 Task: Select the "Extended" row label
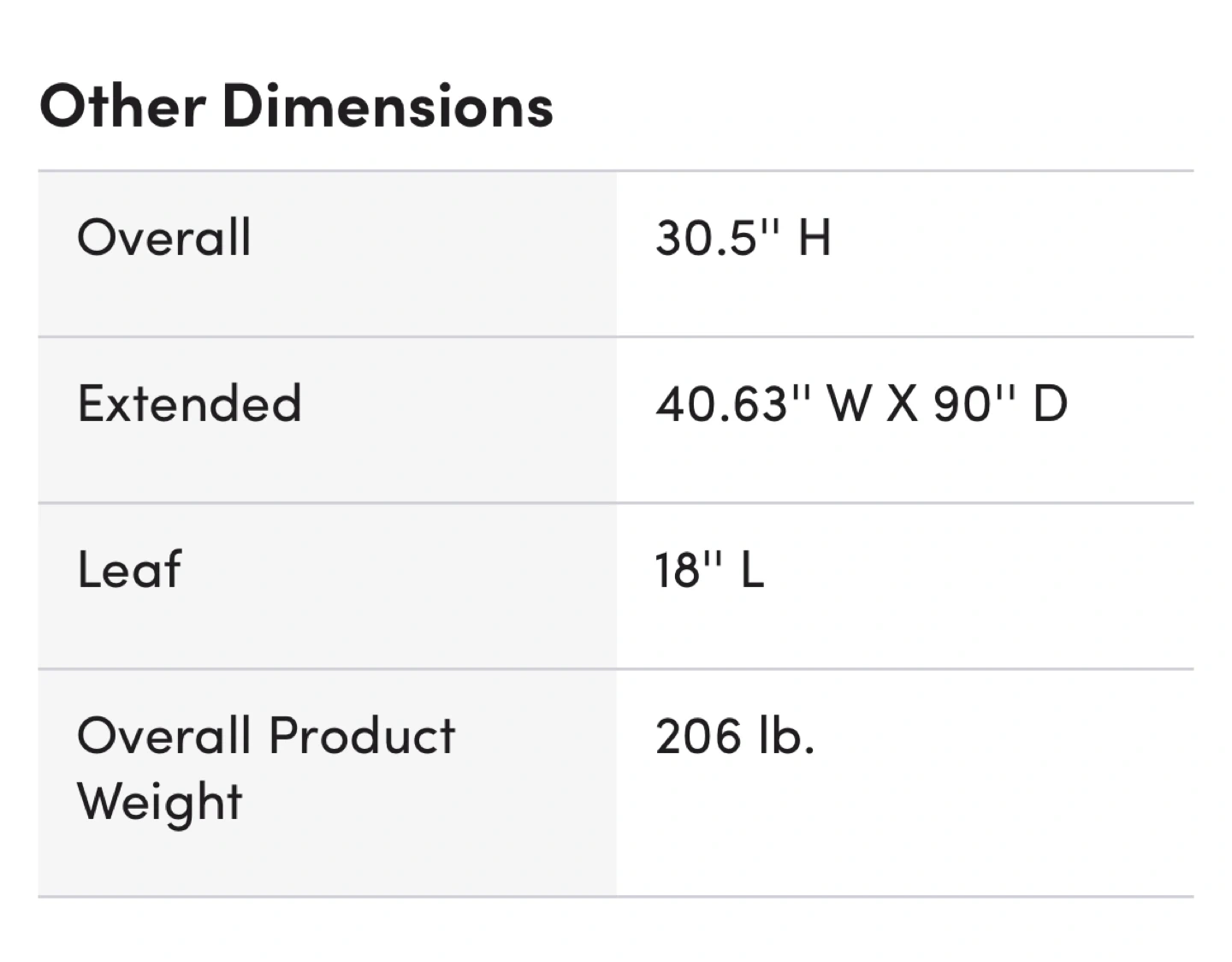(189, 403)
